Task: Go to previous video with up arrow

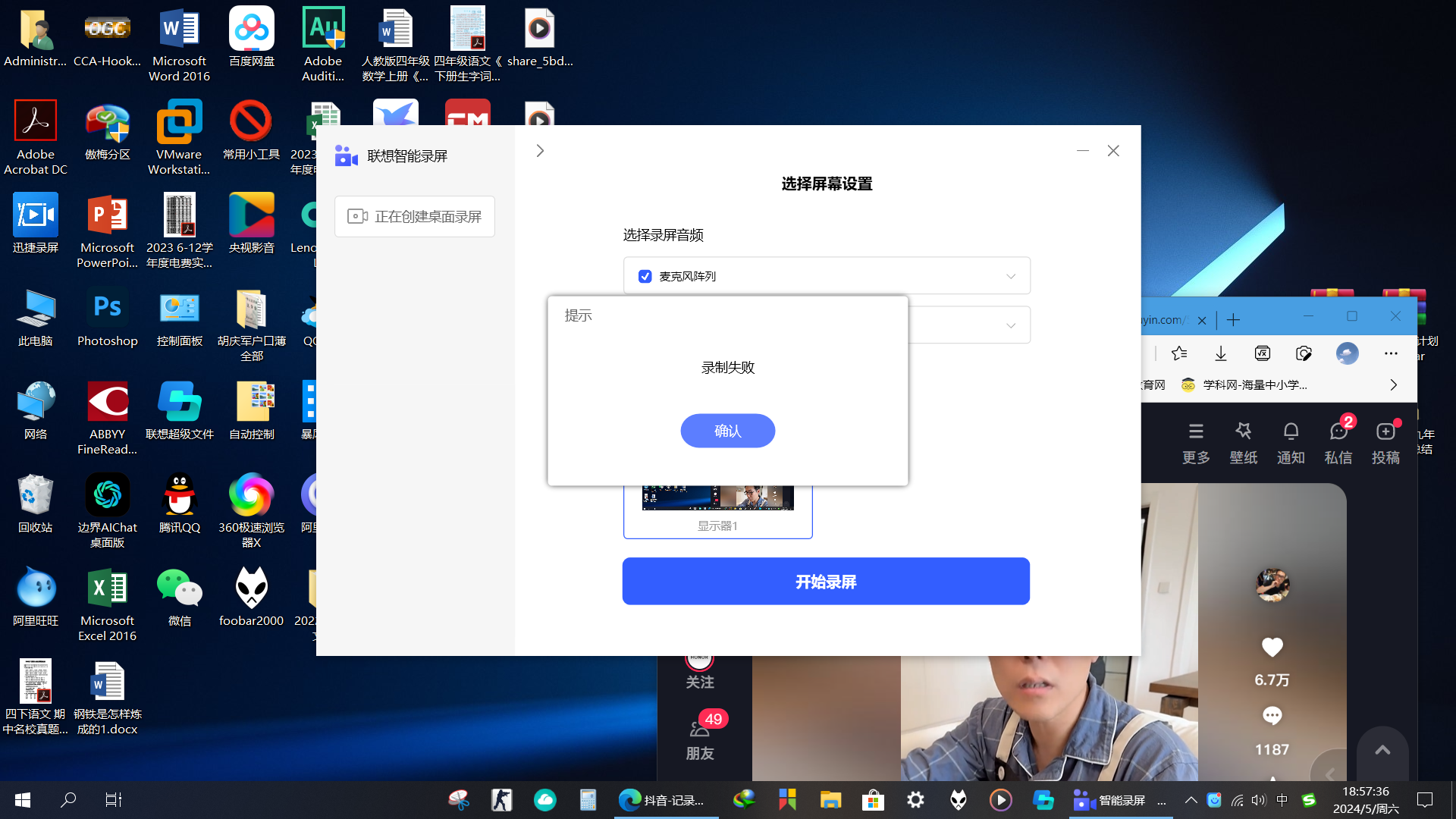Action: point(1382,750)
